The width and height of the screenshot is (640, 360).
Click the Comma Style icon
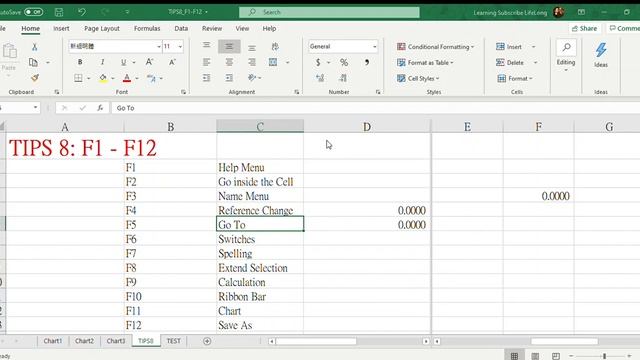click(x=367, y=62)
